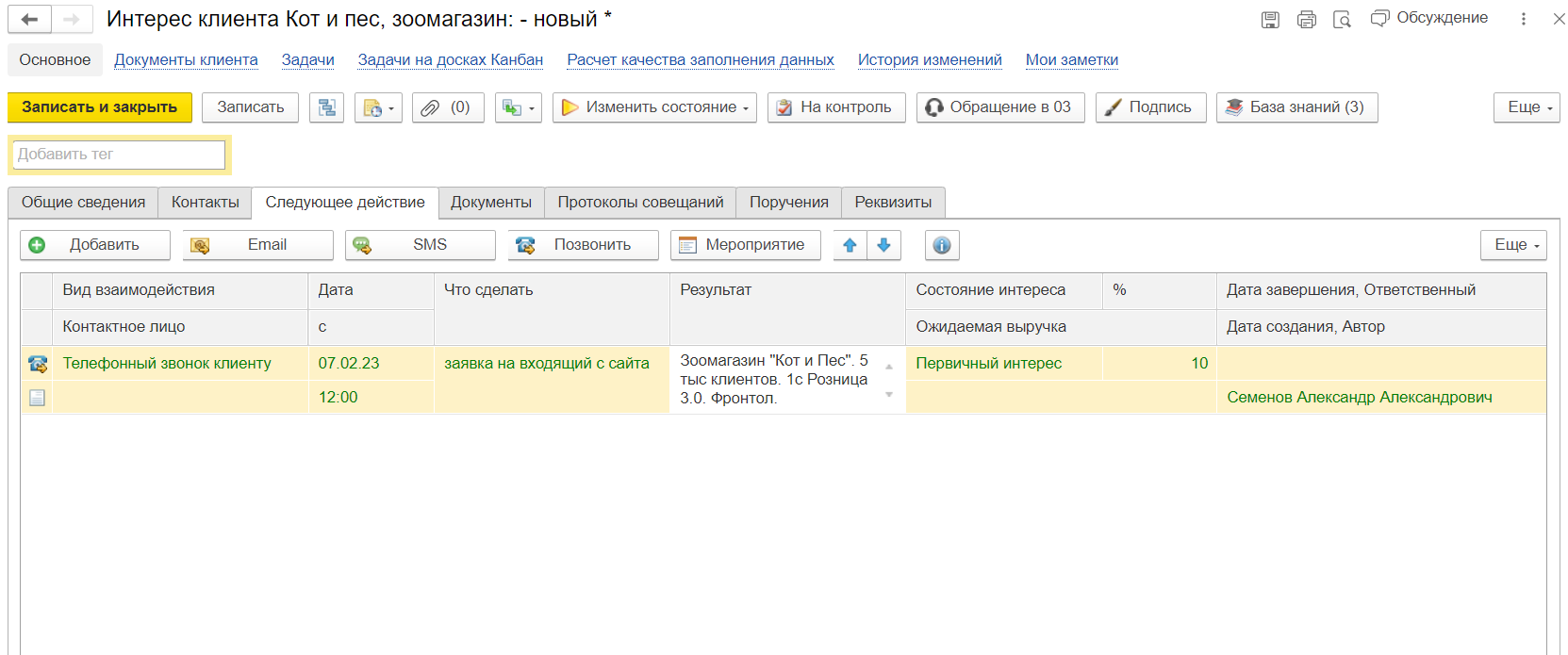Expand the table Еще menu
Image resolution: width=1568 pixels, height=655 pixels.
click(x=1513, y=245)
